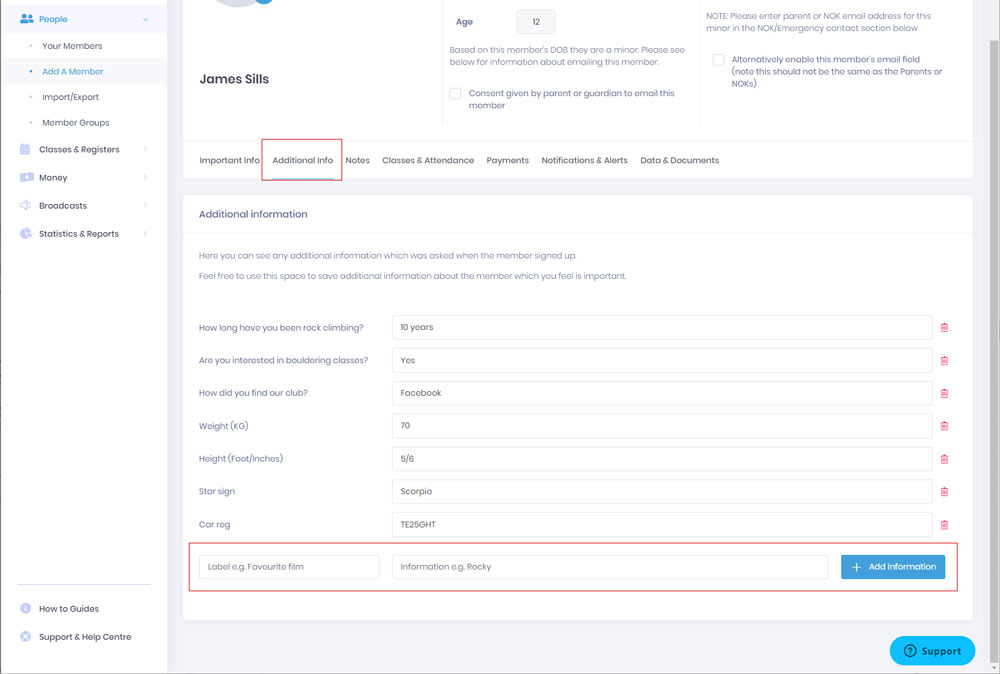This screenshot has height=674, width=1000.
Task: Click the Statistics & Reports chart icon
Action: coord(25,234)
